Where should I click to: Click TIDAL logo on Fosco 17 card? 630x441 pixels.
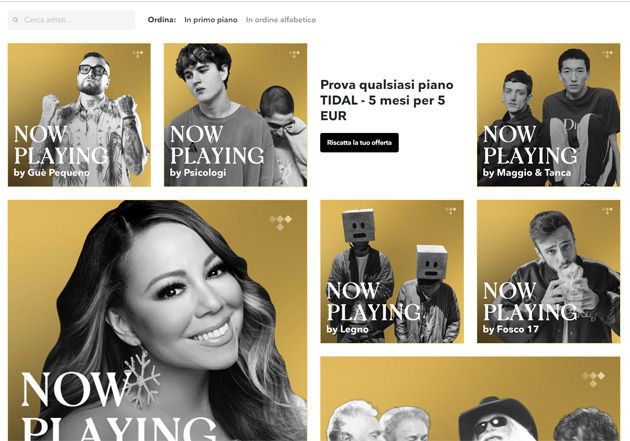click(x=607, y=210)
